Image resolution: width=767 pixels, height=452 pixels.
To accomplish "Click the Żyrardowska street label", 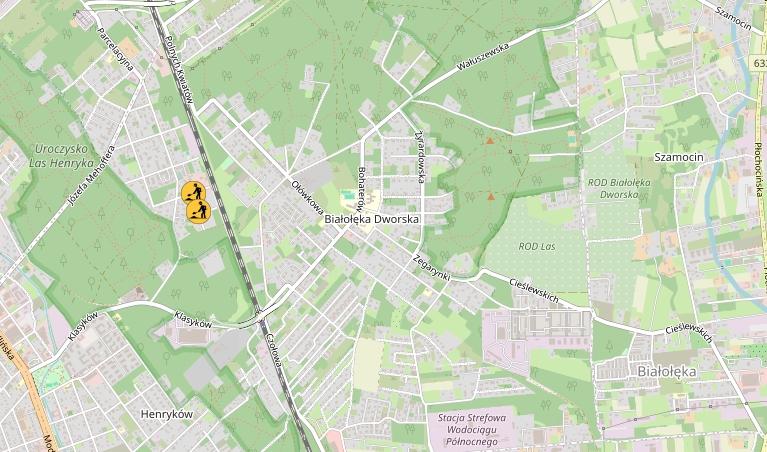I will click(x=420, y=157).
